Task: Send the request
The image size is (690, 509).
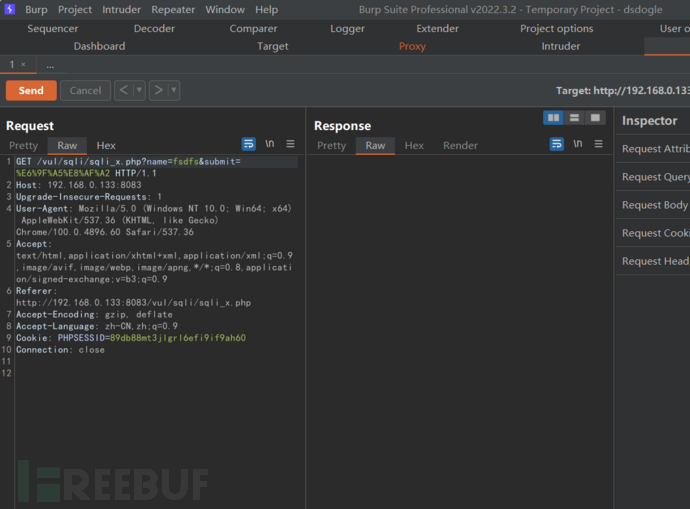Action: click(31, 90)
